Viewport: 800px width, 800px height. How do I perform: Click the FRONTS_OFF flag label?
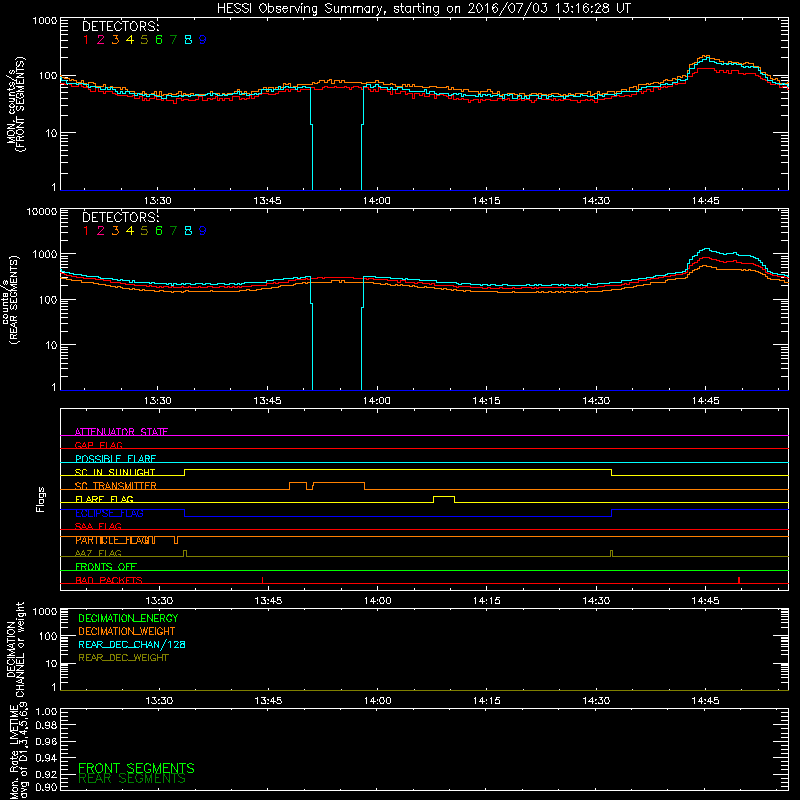[x=106, y=567]
